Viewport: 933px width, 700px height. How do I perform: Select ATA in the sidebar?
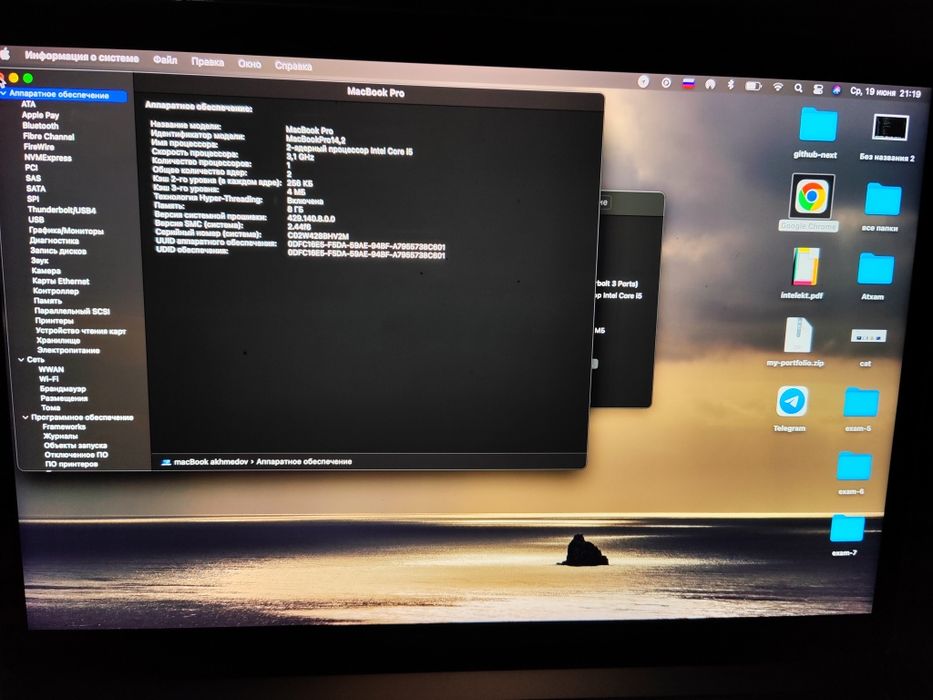[28, 104]
